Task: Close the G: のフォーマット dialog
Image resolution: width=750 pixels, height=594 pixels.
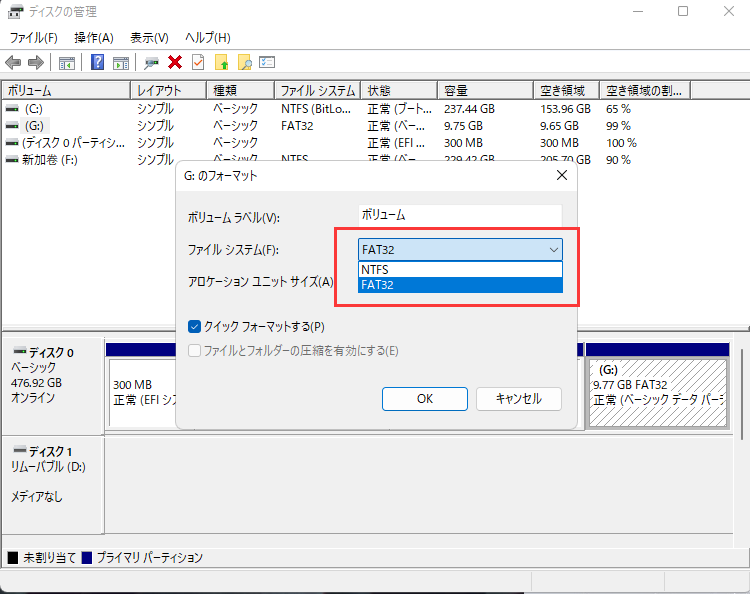Action: pyautogui.click(x=562, y=176)
